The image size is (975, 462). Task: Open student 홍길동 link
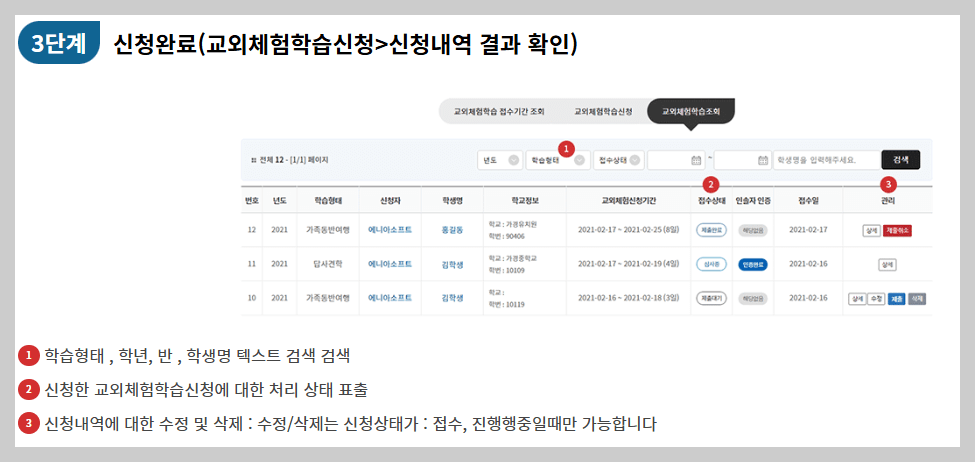(x=453, y=230)
